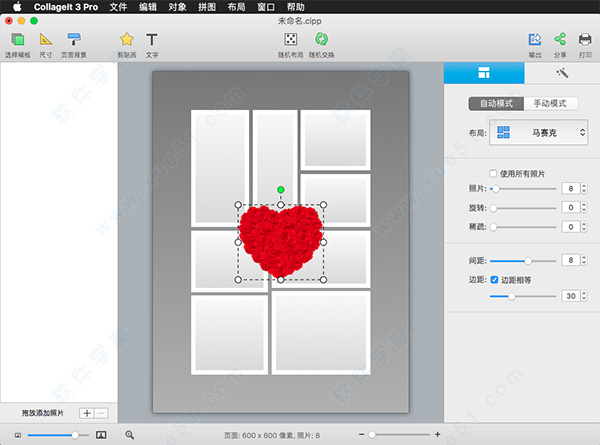The width and height of the screenshot is (600, 445).
Task: Open the 选择模板 template chooser
Action: click(18, 45)
